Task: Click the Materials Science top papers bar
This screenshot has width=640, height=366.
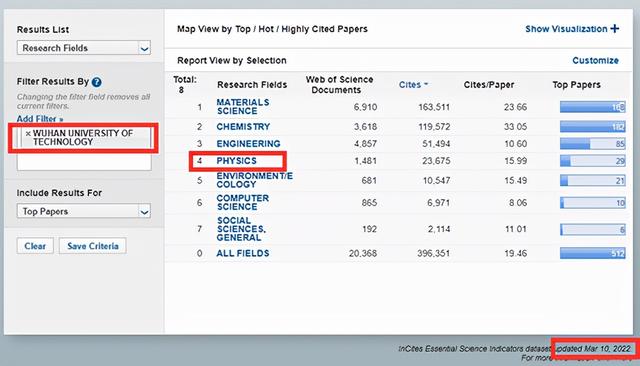Action: [x=592, y=107]
